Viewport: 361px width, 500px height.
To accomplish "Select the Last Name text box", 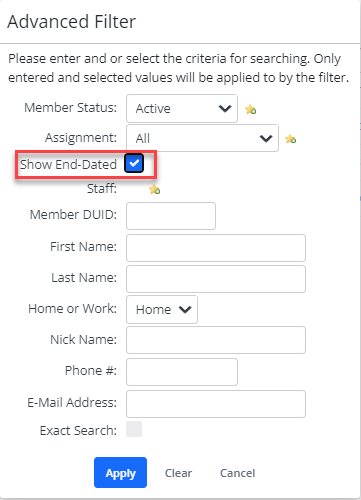I will [x=216, y=279].
